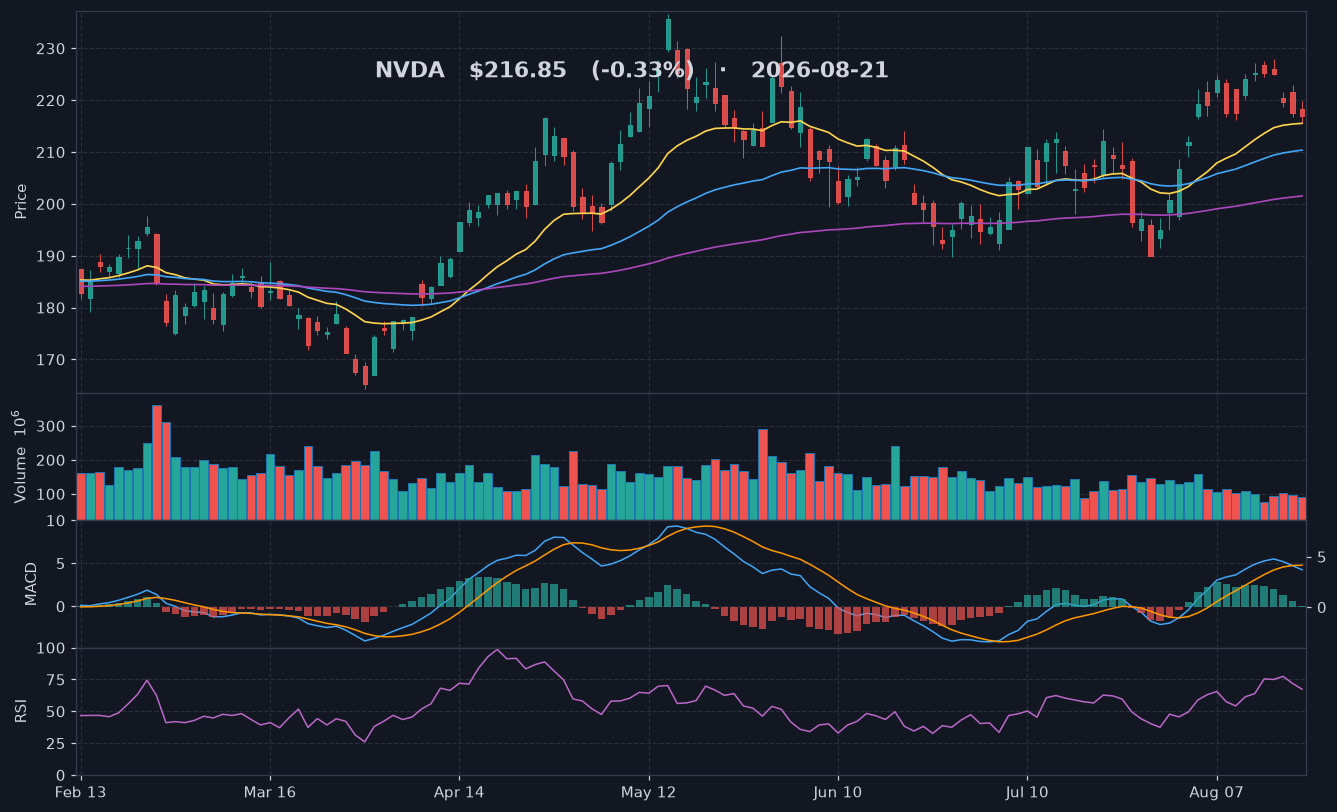Click the 180 price tick label
Screen dimensions: 1337x812
(x=51, y=308)
